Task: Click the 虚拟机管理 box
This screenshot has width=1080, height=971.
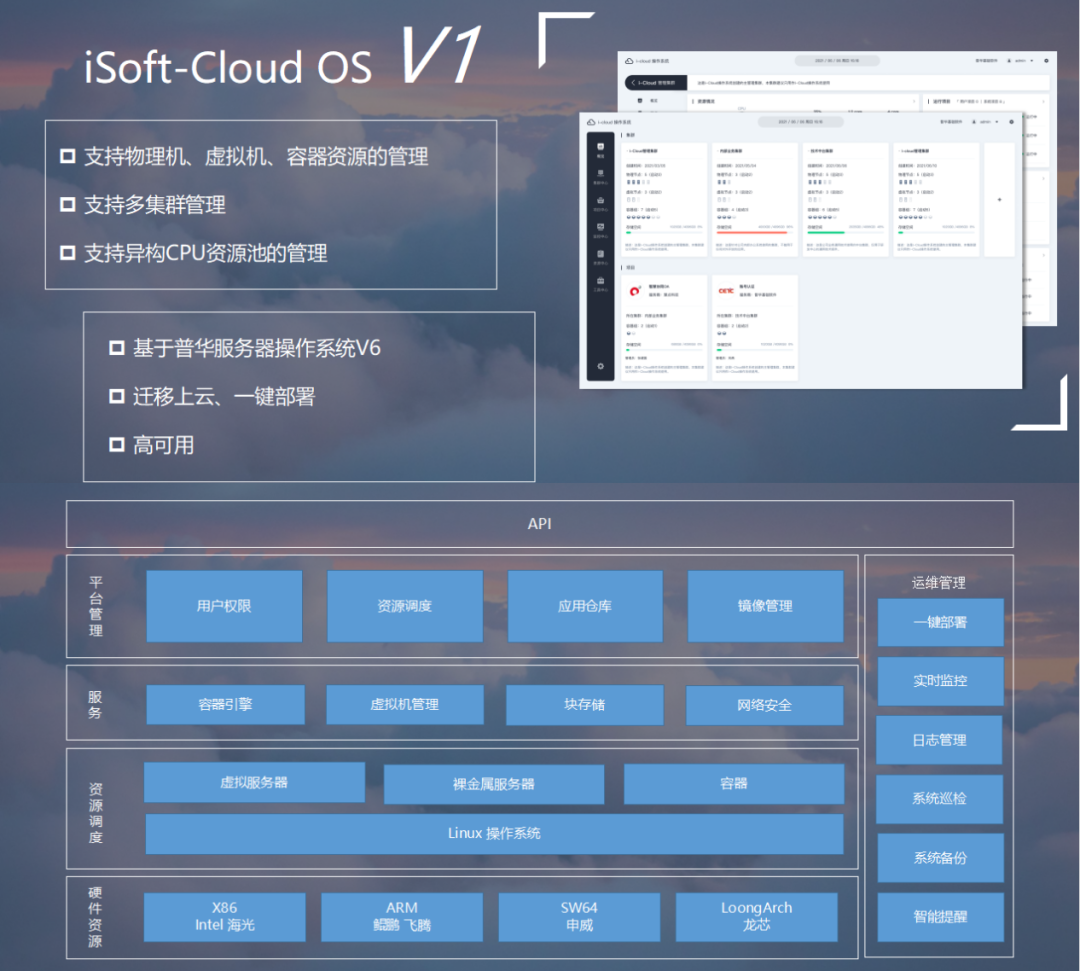Action: coord(404,704)
